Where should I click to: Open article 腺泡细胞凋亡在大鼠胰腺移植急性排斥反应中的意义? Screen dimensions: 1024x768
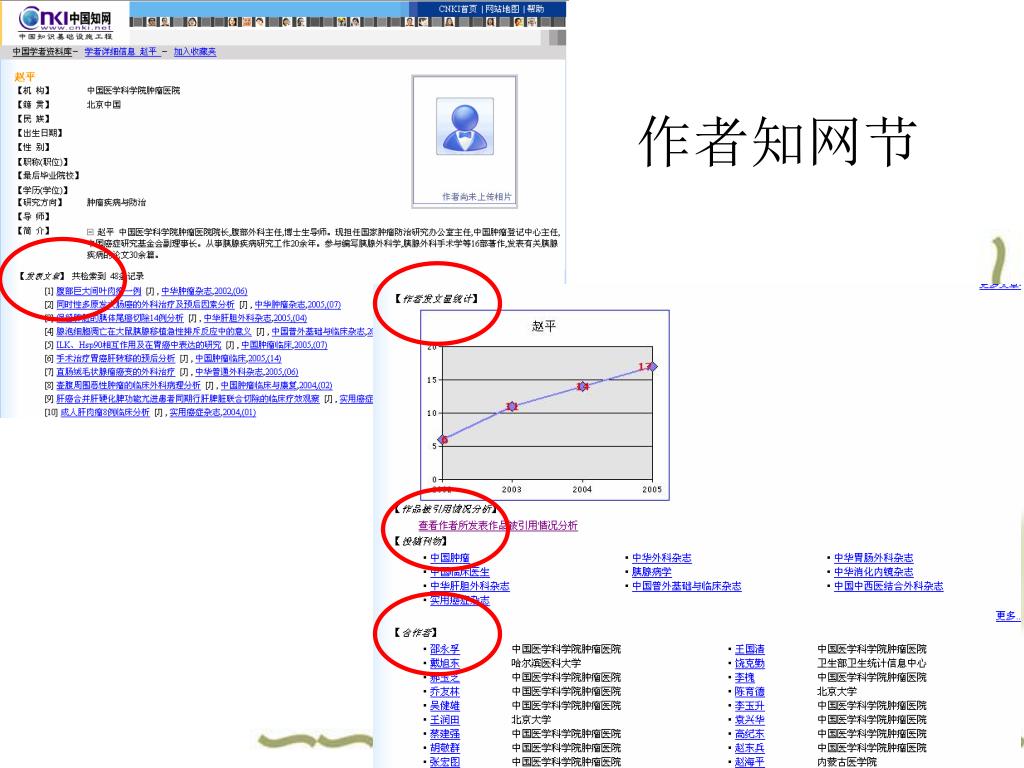153,332
